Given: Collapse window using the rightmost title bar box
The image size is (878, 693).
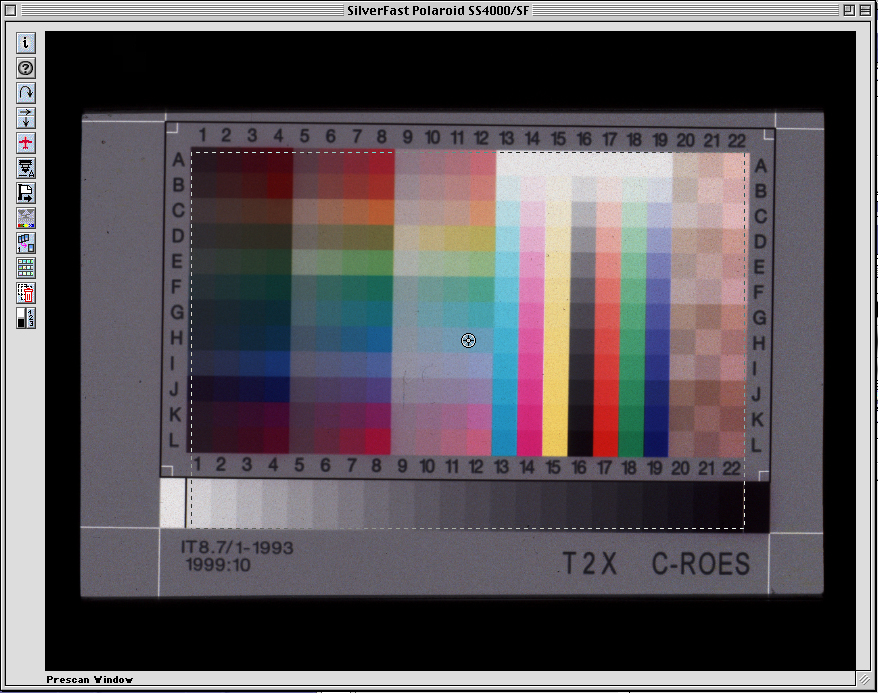Looking at the screenshot, I should (866, 10).
